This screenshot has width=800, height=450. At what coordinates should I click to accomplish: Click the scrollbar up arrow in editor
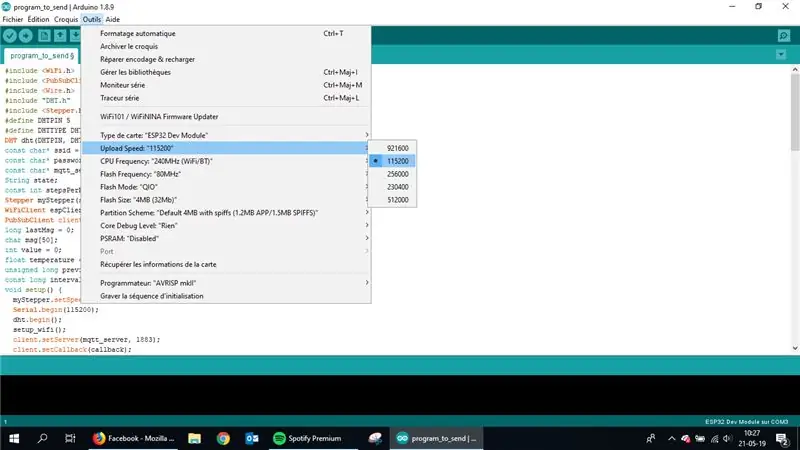pyautogui.click(x=795, y=70)
